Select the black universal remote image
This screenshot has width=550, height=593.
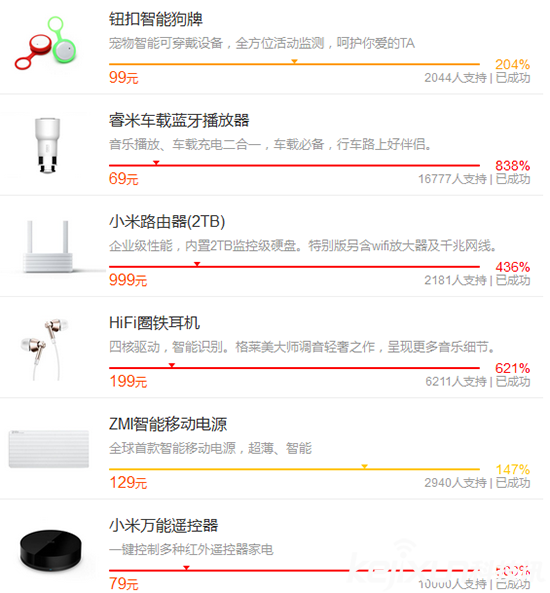(x=50, y=550)
